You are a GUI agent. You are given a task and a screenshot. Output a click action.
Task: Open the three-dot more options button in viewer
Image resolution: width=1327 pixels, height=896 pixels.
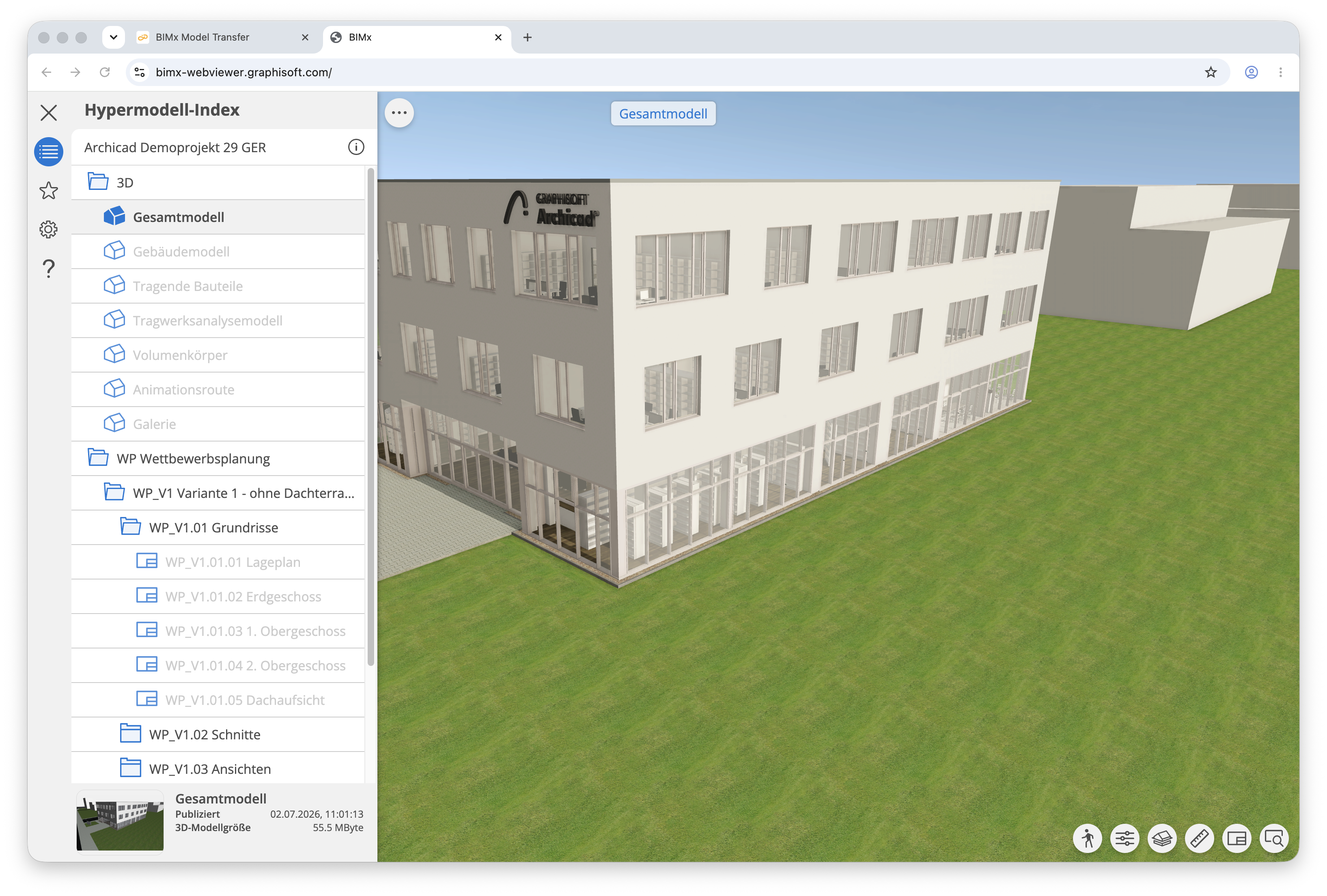[399, 112]
